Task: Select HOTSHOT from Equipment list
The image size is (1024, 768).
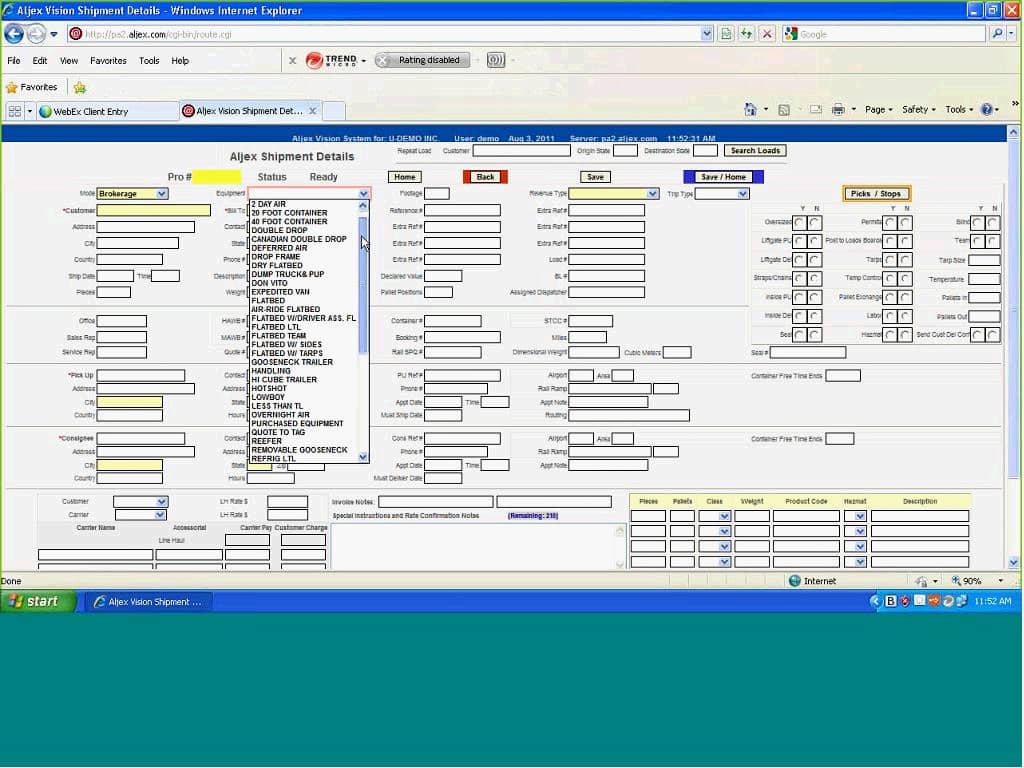Action: click(269, 389)
